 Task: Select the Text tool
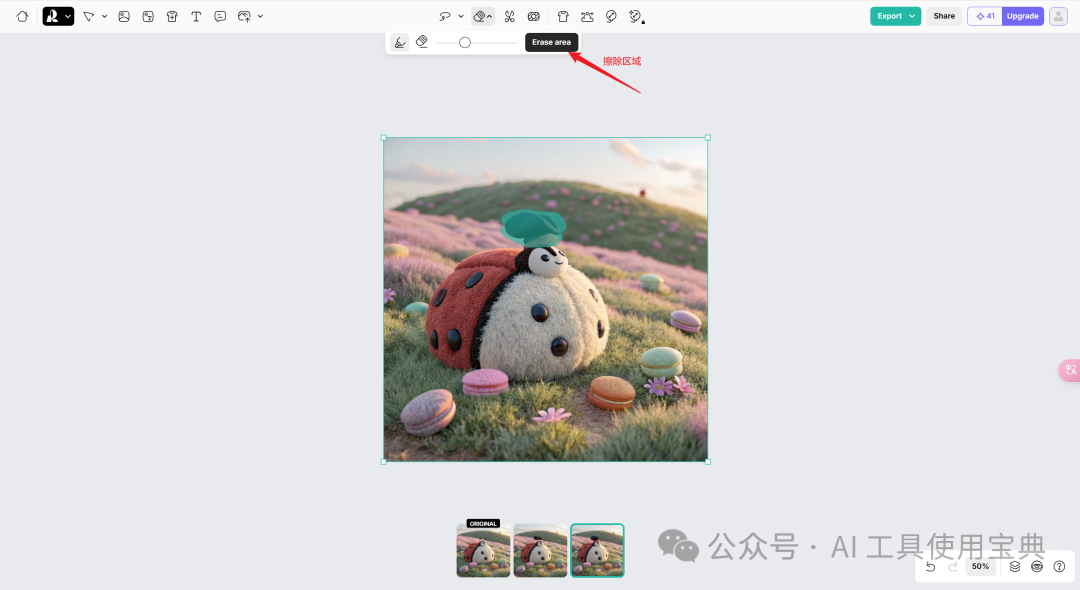tap(196, 16)
